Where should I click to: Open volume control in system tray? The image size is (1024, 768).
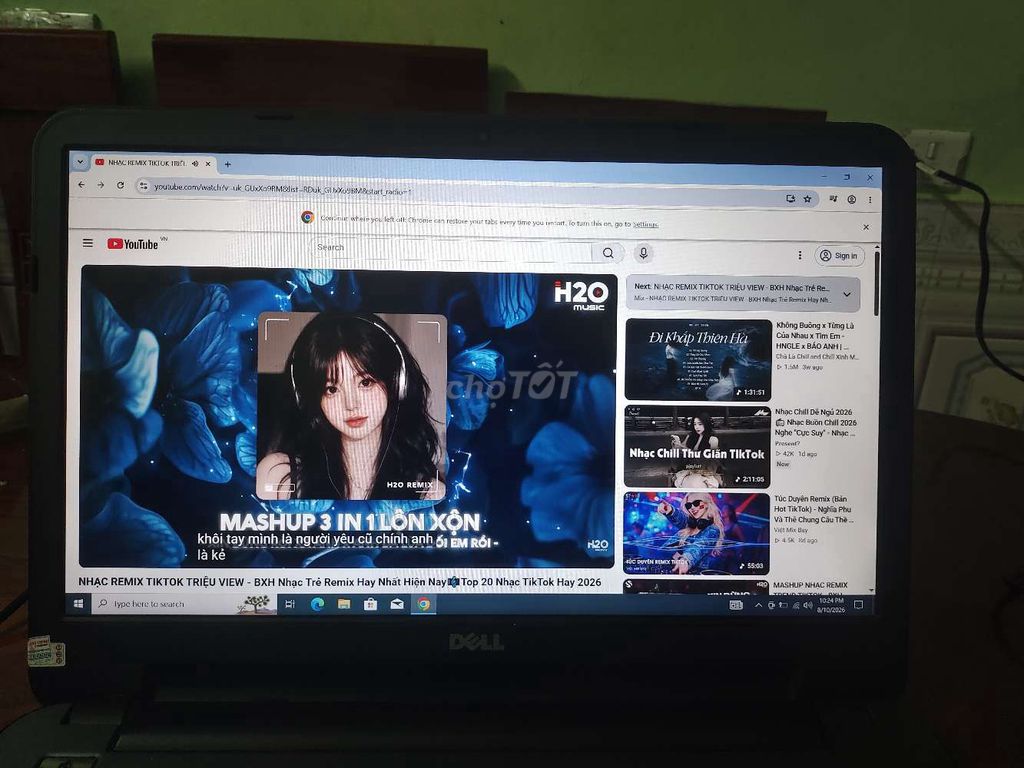[808, 605]
